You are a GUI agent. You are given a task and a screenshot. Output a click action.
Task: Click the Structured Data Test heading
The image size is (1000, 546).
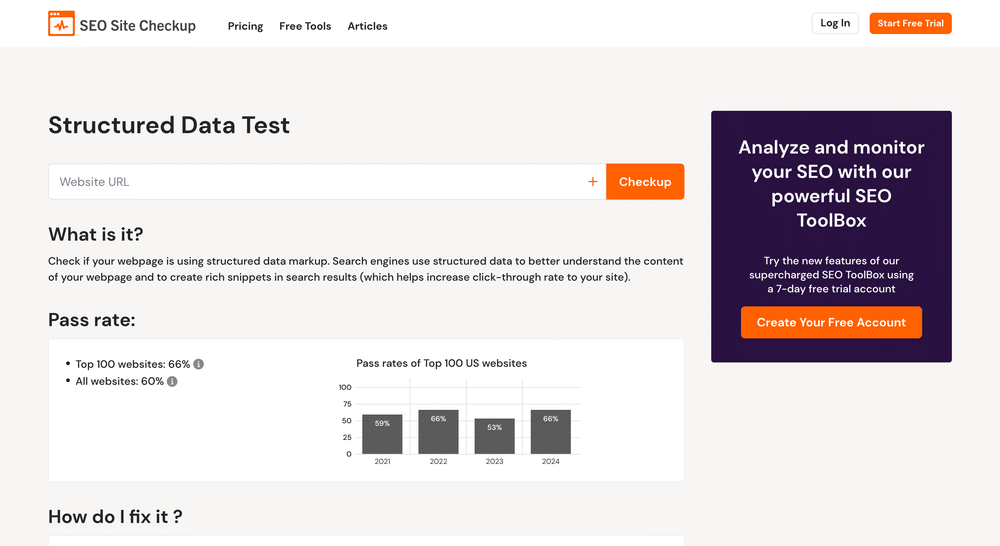(169, 125)
